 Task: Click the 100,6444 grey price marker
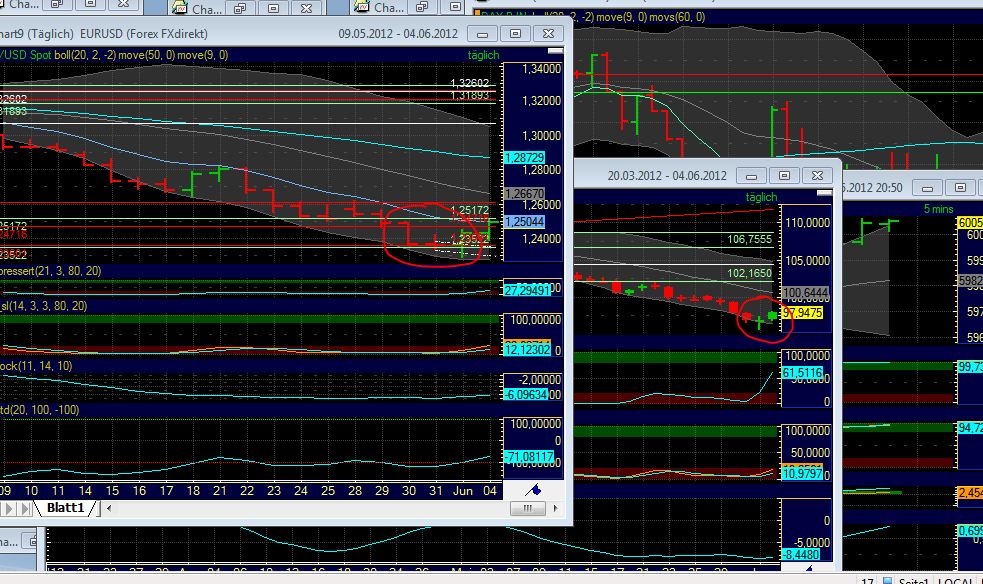tap(806, 293)
